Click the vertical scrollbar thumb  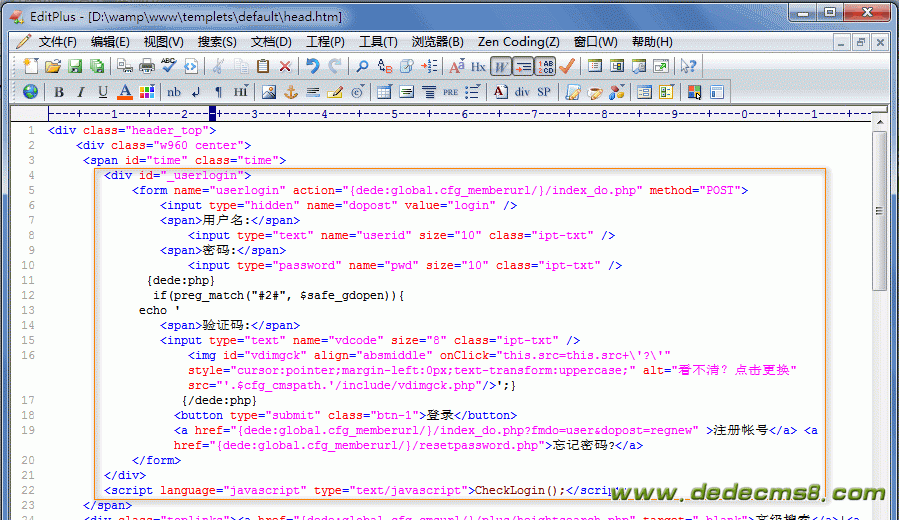coord(879,211)
